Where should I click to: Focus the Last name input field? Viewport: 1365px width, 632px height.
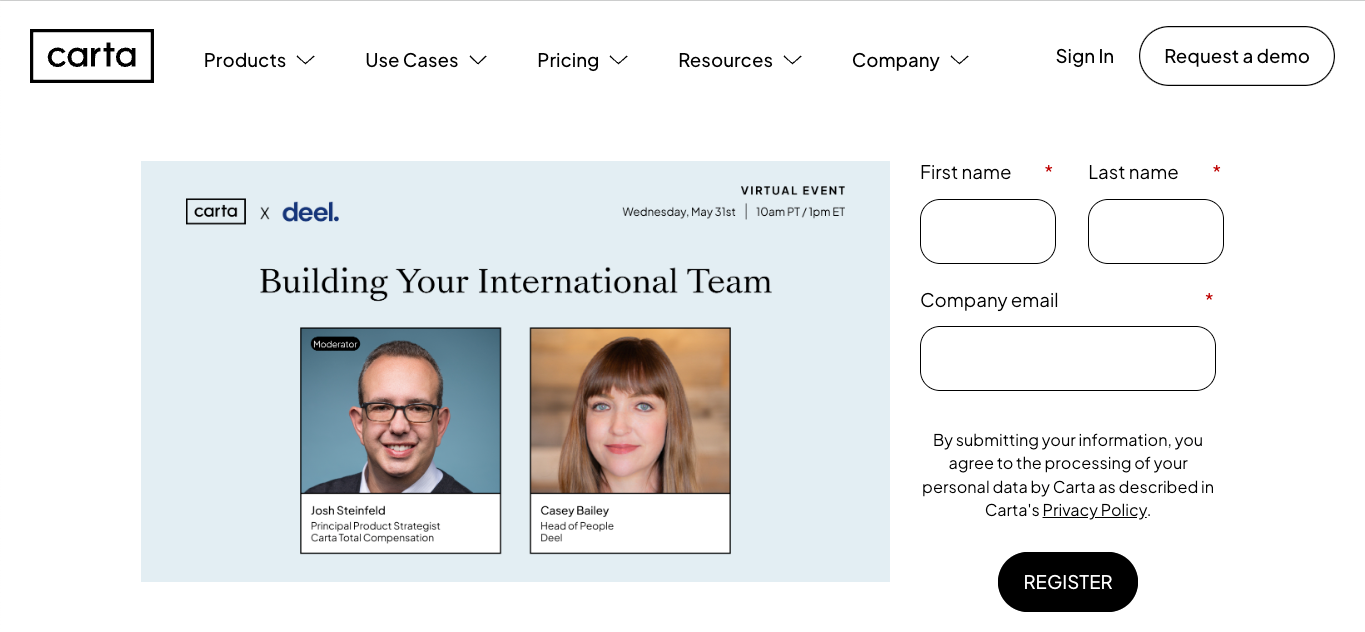click(1156, 231)
